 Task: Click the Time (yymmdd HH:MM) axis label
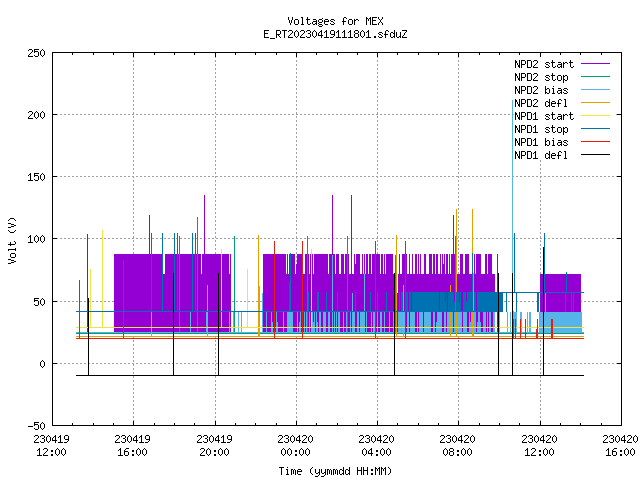[335, 471]
